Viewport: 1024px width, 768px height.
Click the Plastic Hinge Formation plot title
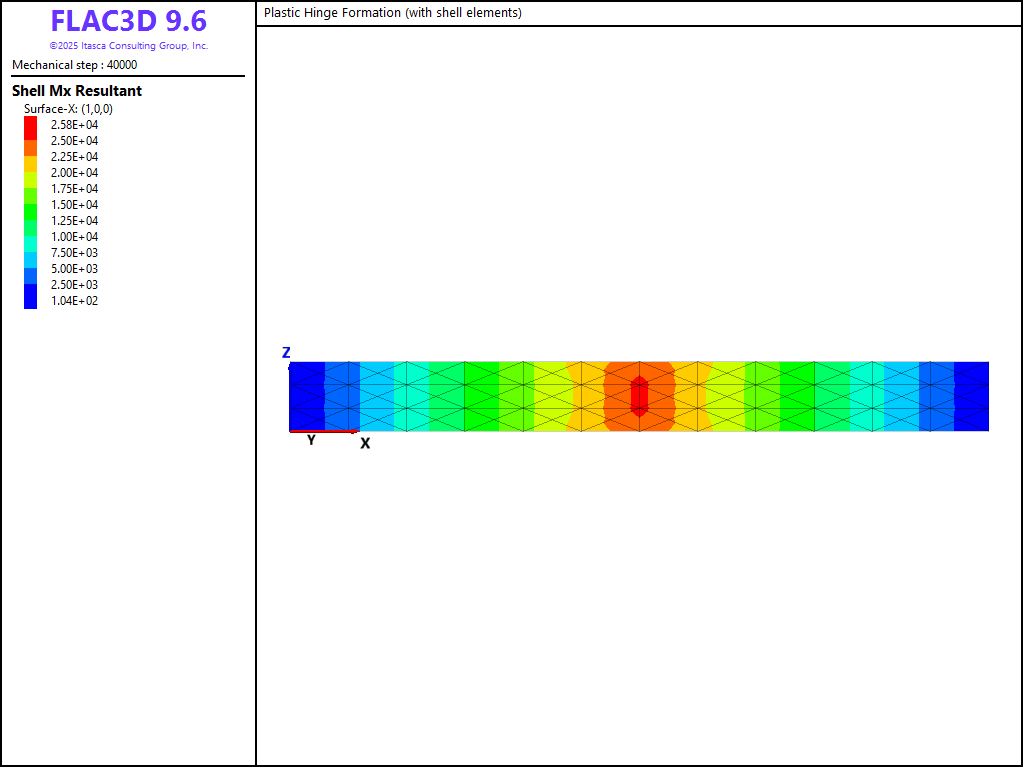pyautogui.click(x=393, y=13)
